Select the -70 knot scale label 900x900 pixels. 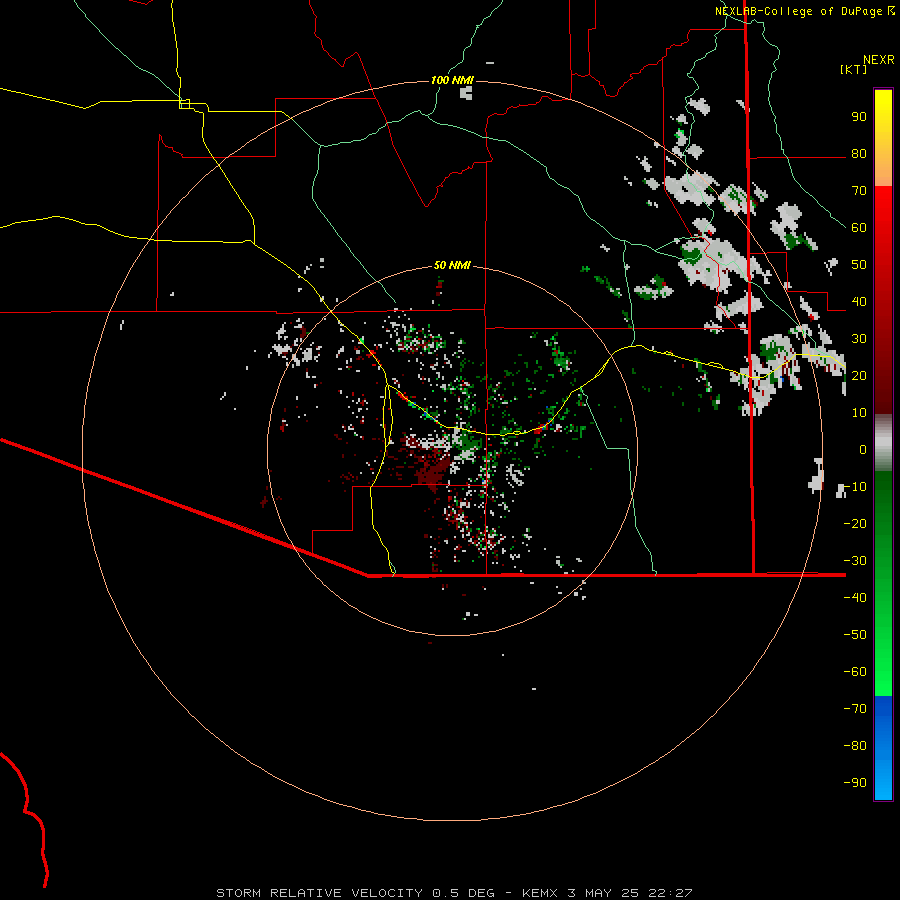pos(855,709)
